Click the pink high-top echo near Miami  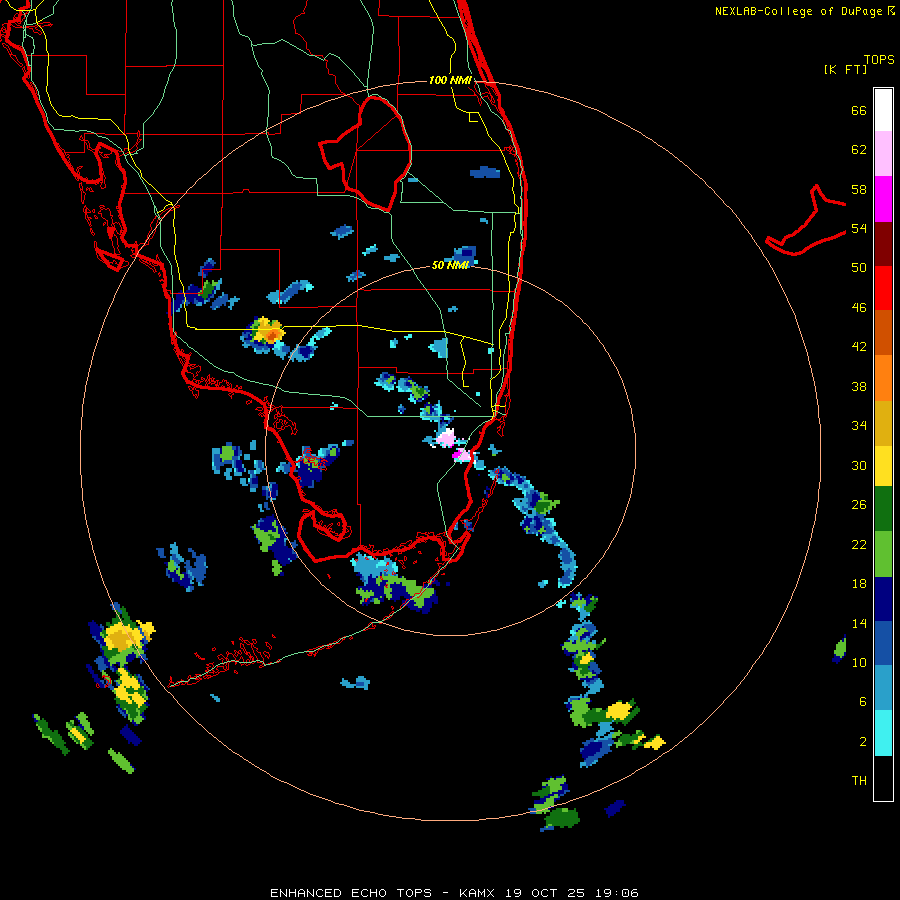pos(446,439)
